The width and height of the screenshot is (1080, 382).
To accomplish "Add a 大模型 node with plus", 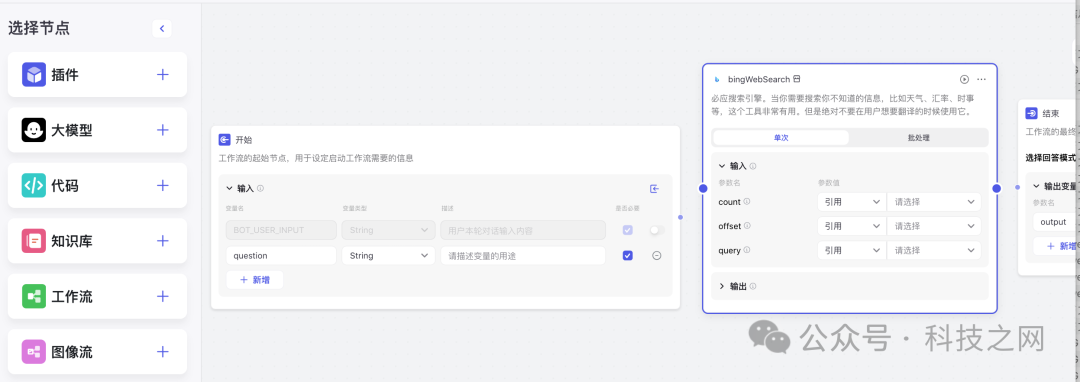I will pyautogui.click(x=163, y=129).
